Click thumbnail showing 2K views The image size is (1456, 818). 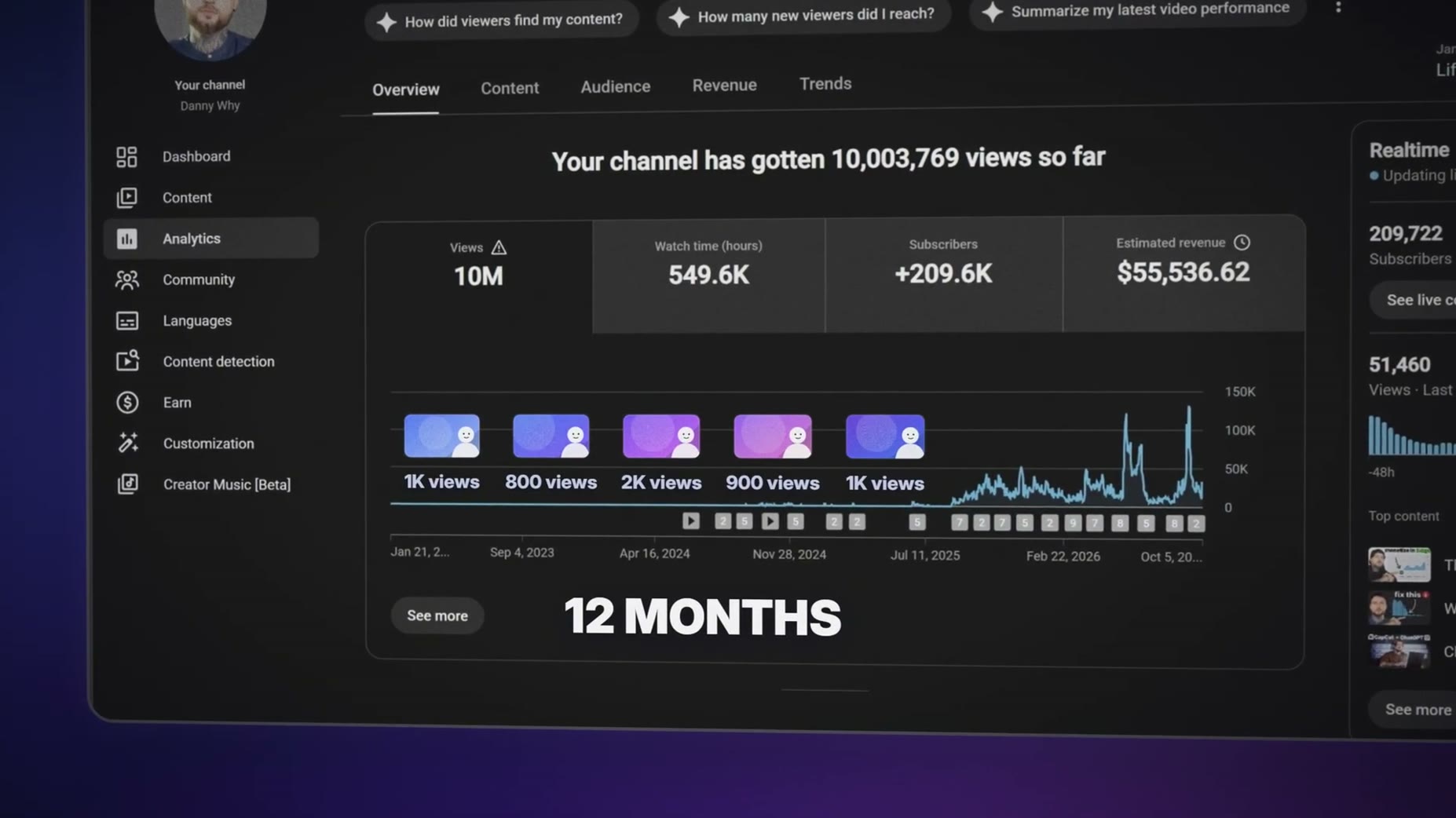660,436
